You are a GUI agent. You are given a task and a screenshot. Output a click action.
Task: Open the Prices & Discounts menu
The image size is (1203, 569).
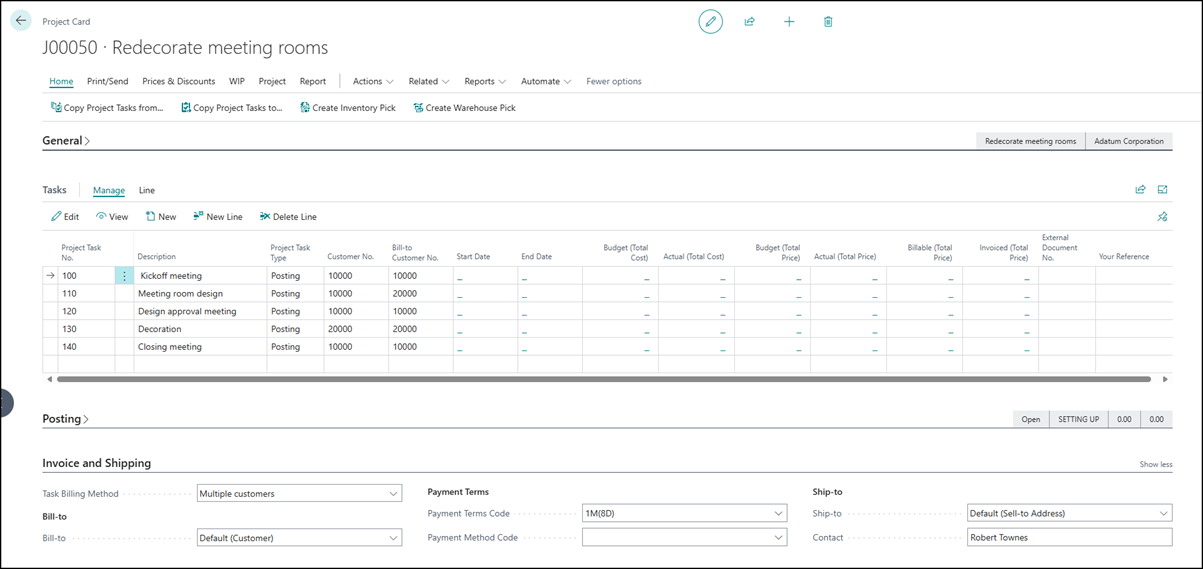tap(178, 81)
